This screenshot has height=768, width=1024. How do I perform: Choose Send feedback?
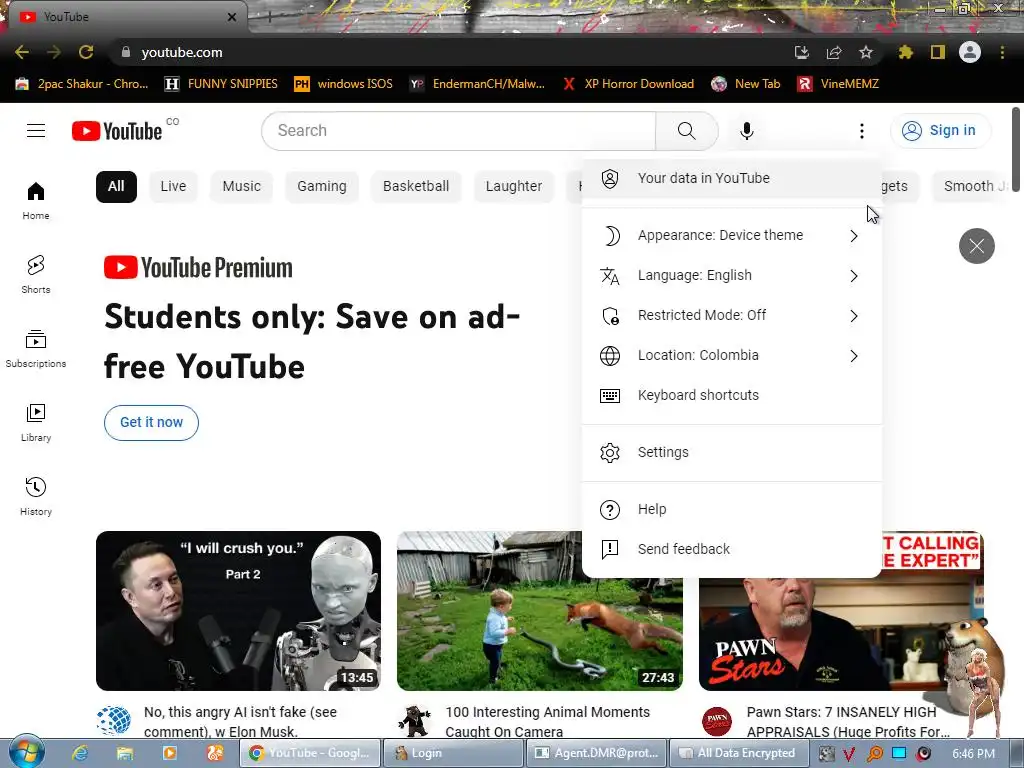click(731, 549)
